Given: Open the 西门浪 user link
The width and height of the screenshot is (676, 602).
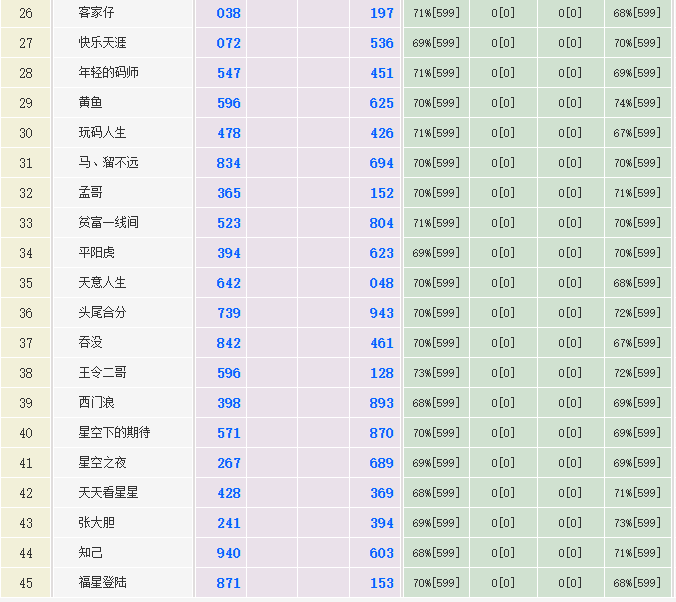Looking at the screenshot, I should pos(96,403).
